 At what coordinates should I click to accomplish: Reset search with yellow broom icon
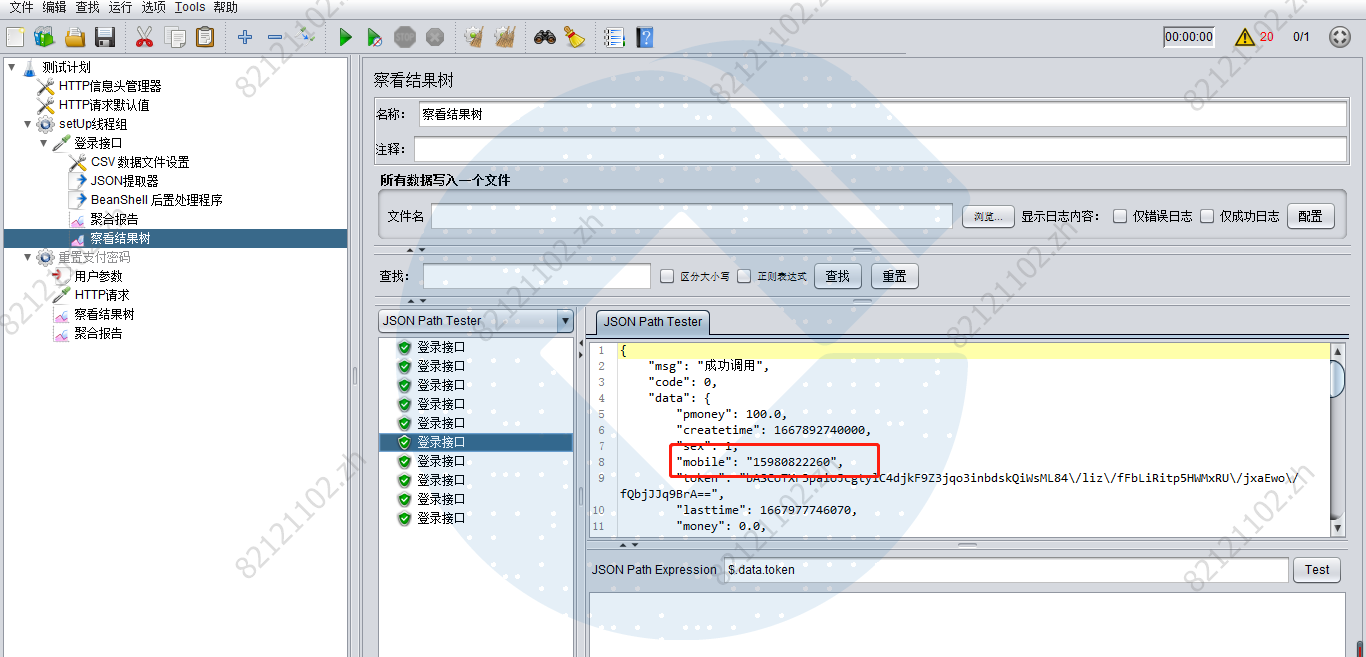(574, 37)
